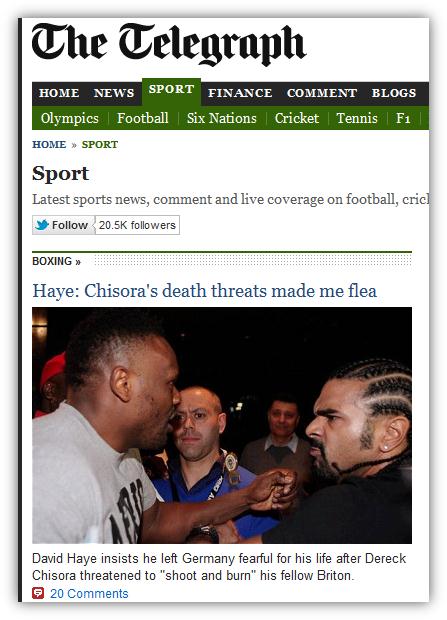
Task: Open the HOME tab in top navigation
Action: click(59, 93)
